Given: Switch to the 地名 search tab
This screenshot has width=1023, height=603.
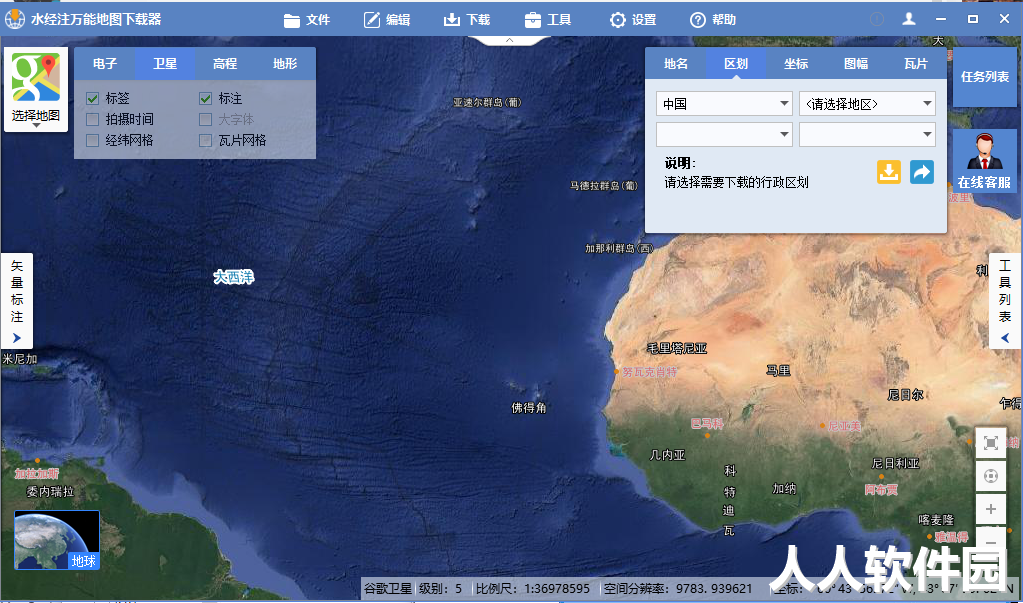Looking at the screenshot, I should pyautogui.click(x=676, y=63).
